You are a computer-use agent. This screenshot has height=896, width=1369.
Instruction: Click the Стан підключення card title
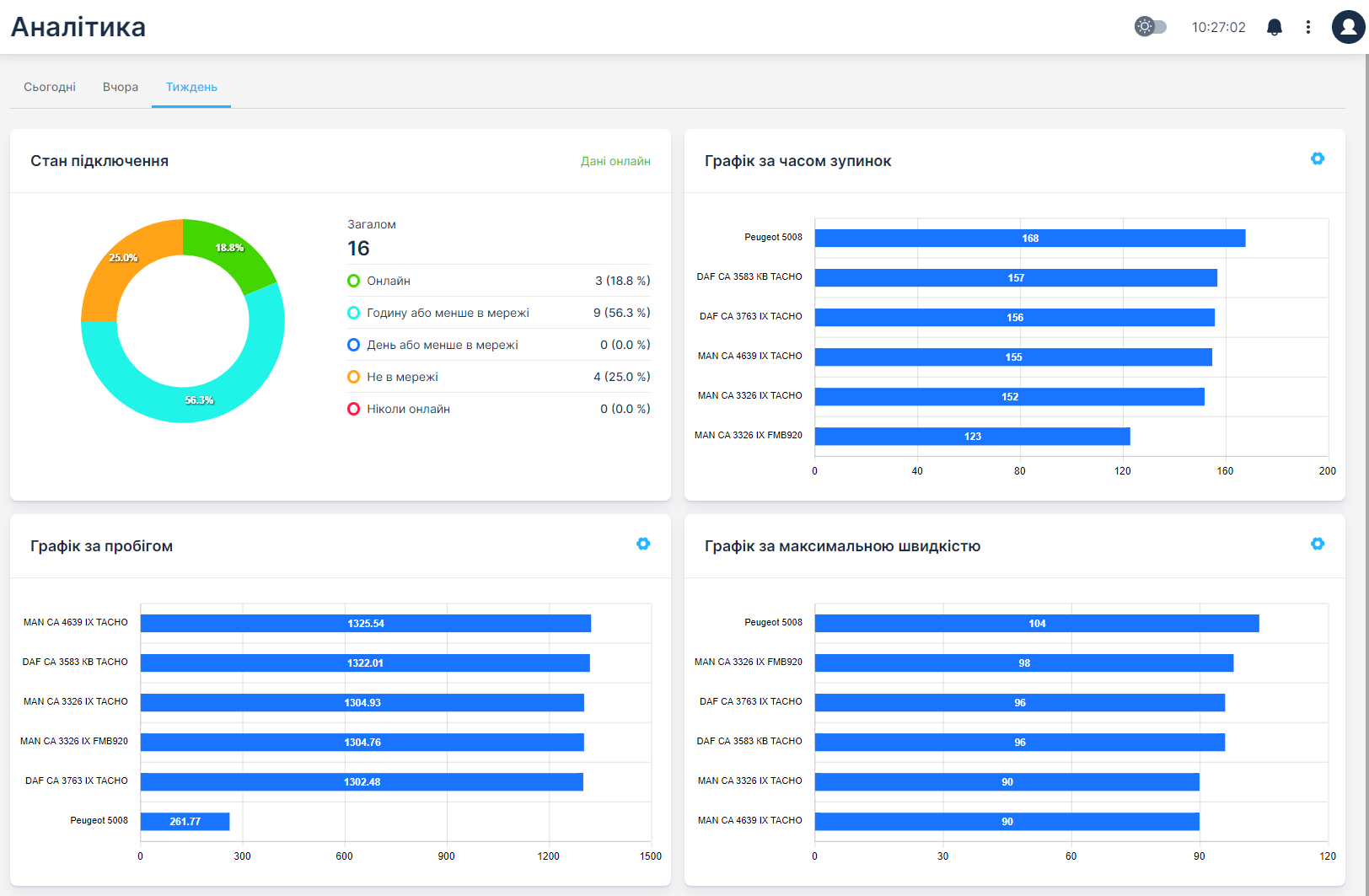click(x=99, y=161)
